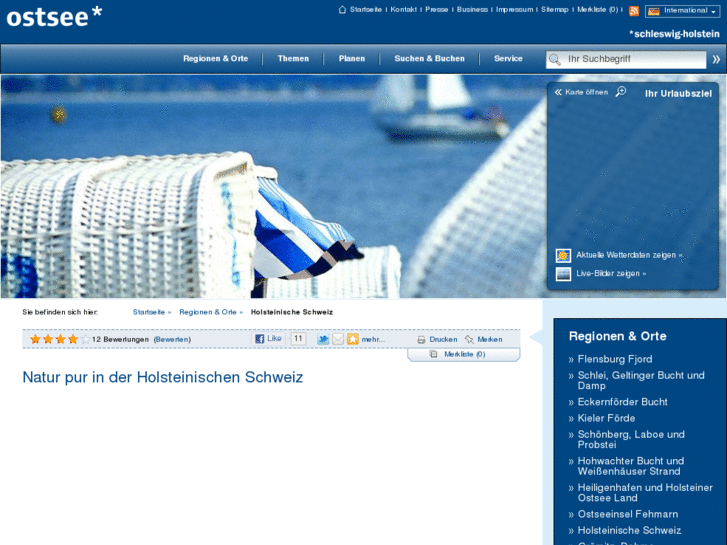Click heading Natur pur in der Holsteinischen Schweiz

coord(163,377)
